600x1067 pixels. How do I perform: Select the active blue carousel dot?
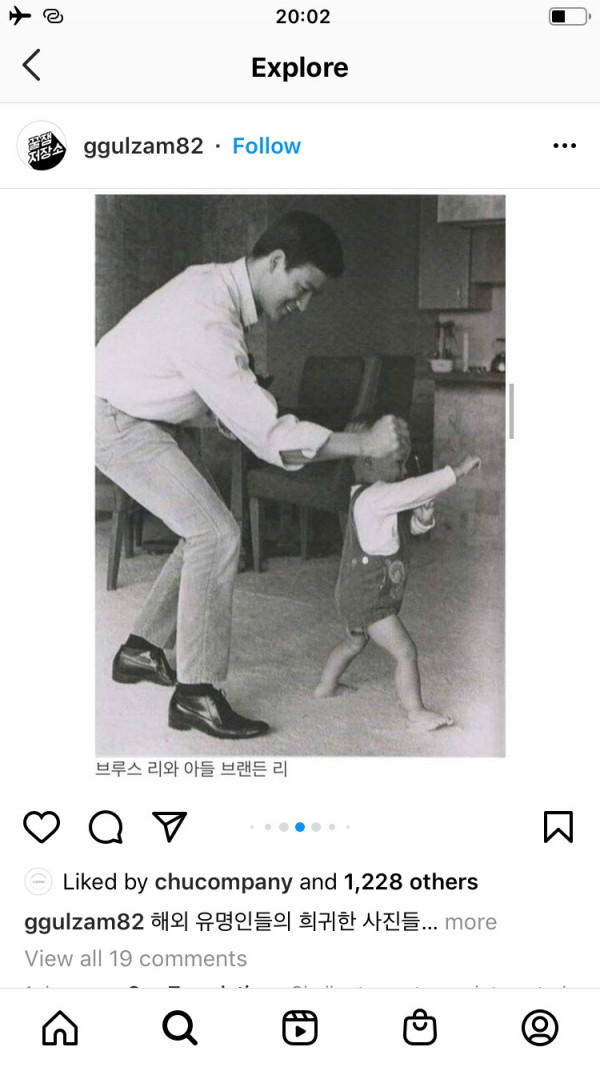[300, 827]
